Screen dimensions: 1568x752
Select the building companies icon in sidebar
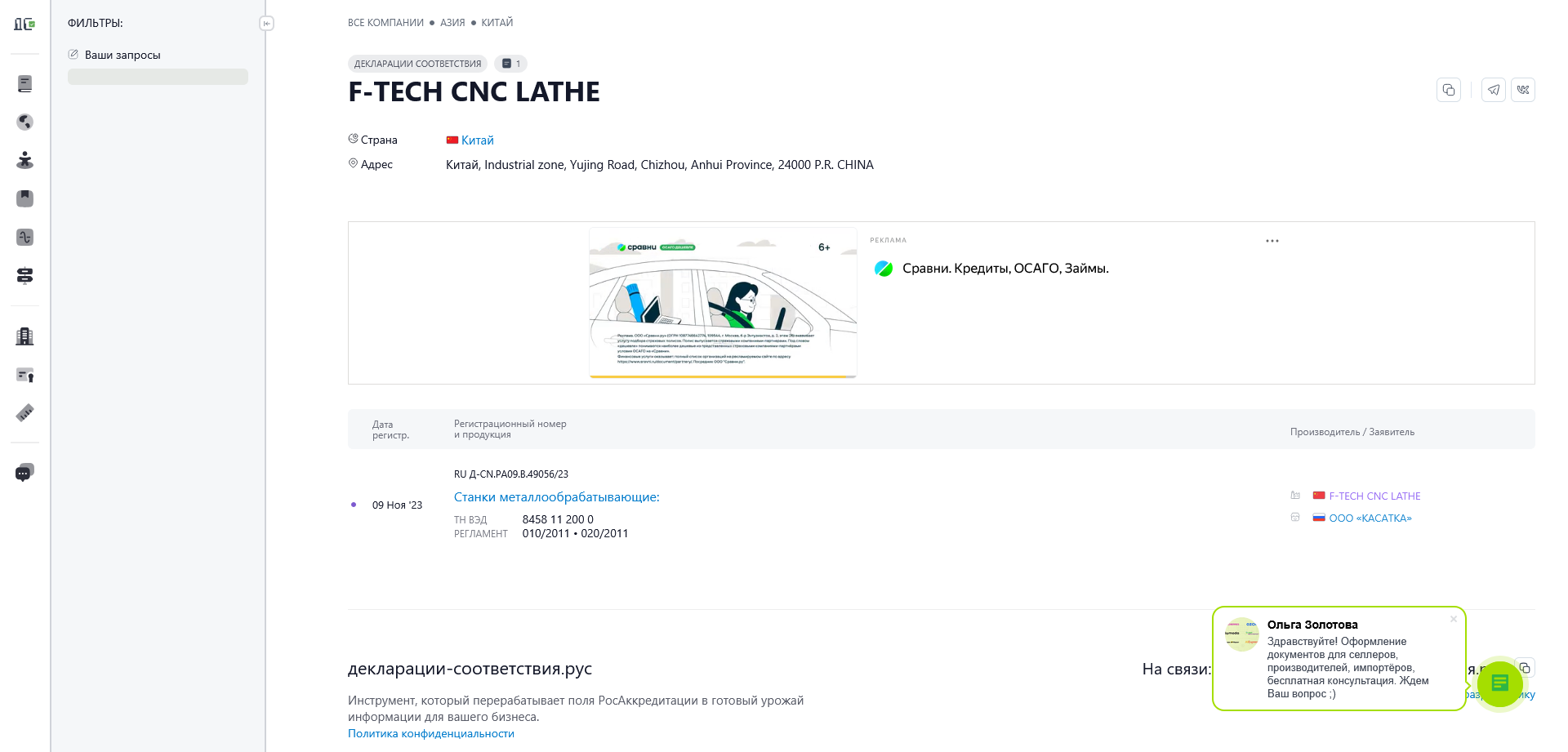pos(25,336)
